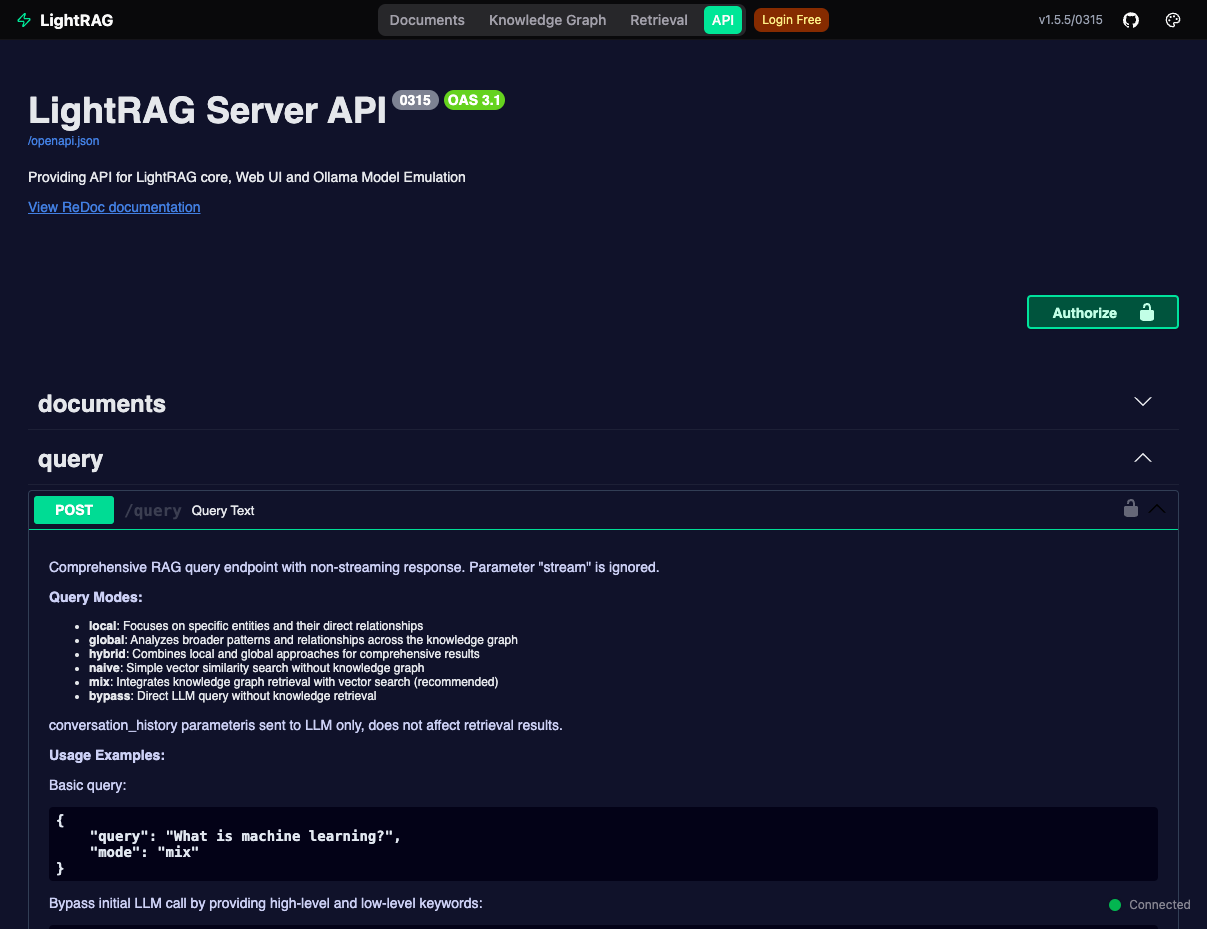1207x929 pixels.
Task: Click the 0315 version badge
Action: 415,100
